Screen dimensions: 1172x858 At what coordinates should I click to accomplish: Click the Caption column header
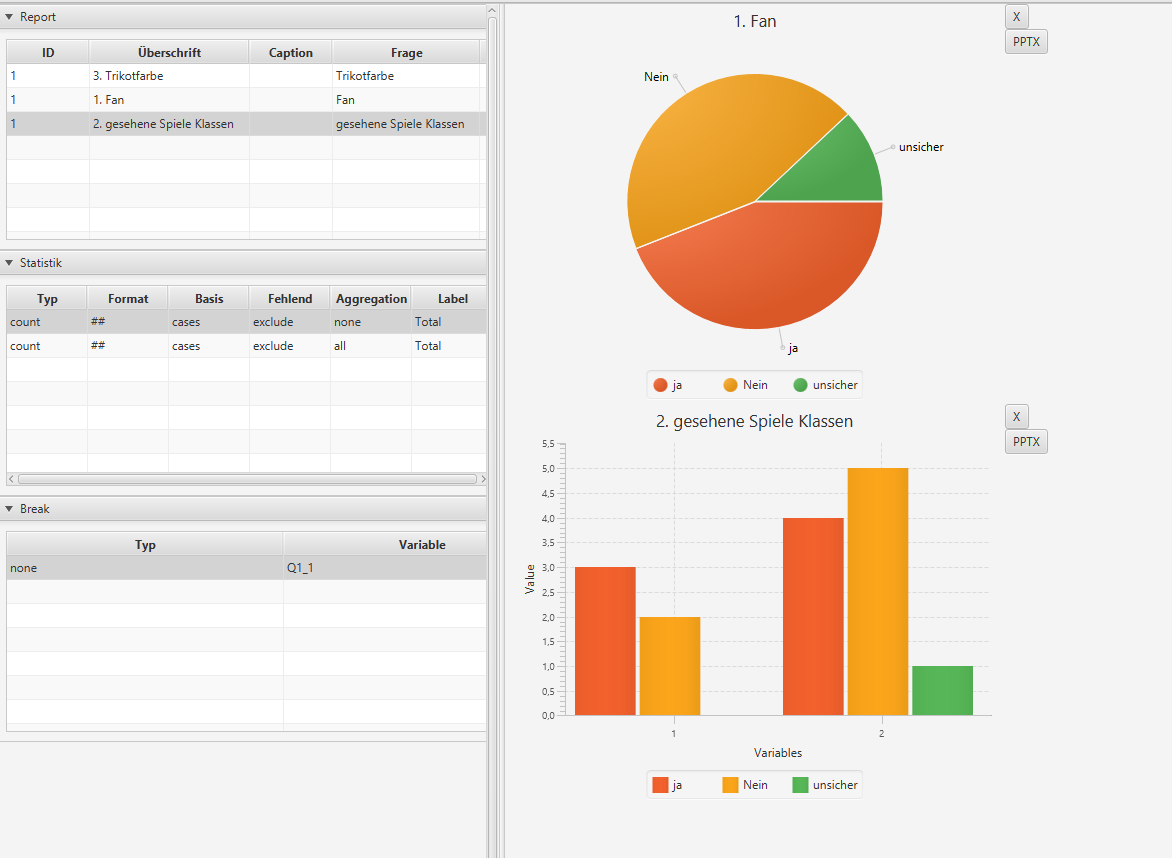pos(291,52)
